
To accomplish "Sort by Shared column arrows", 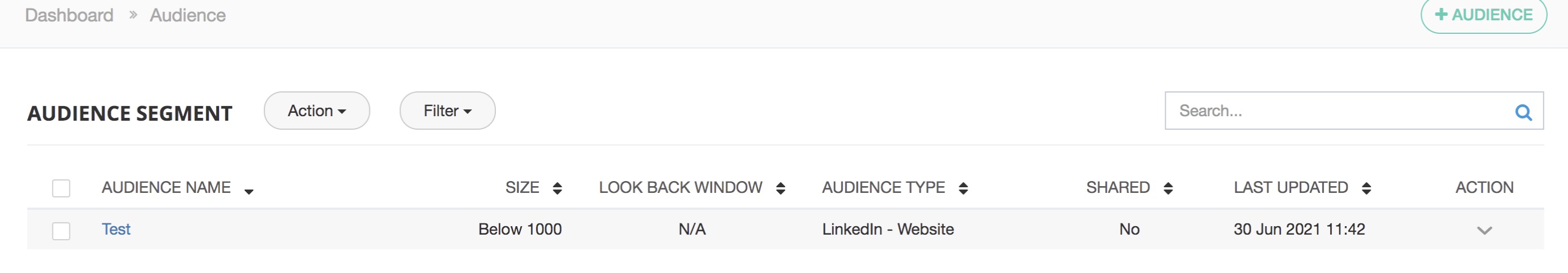I will pos(1168,188).
